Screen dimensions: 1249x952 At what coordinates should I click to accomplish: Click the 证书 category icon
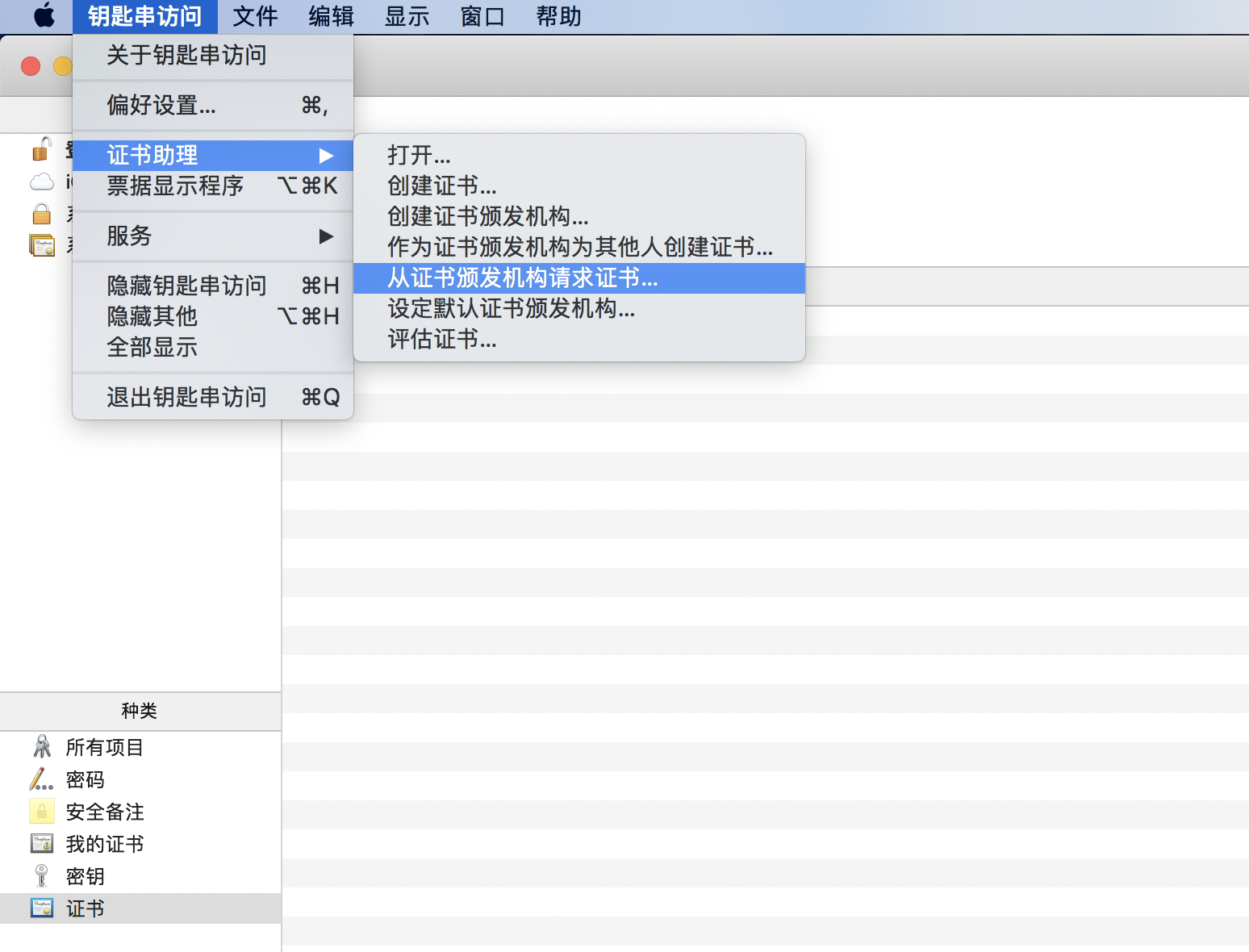(x=42, y=908)
